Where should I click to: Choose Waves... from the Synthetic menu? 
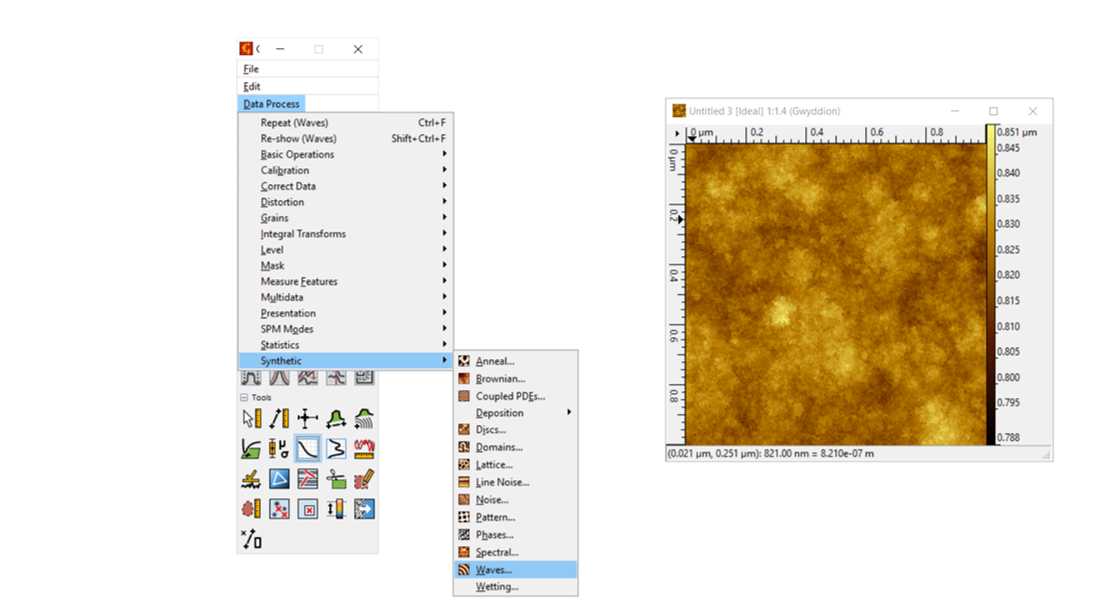(x=494, y=570)
